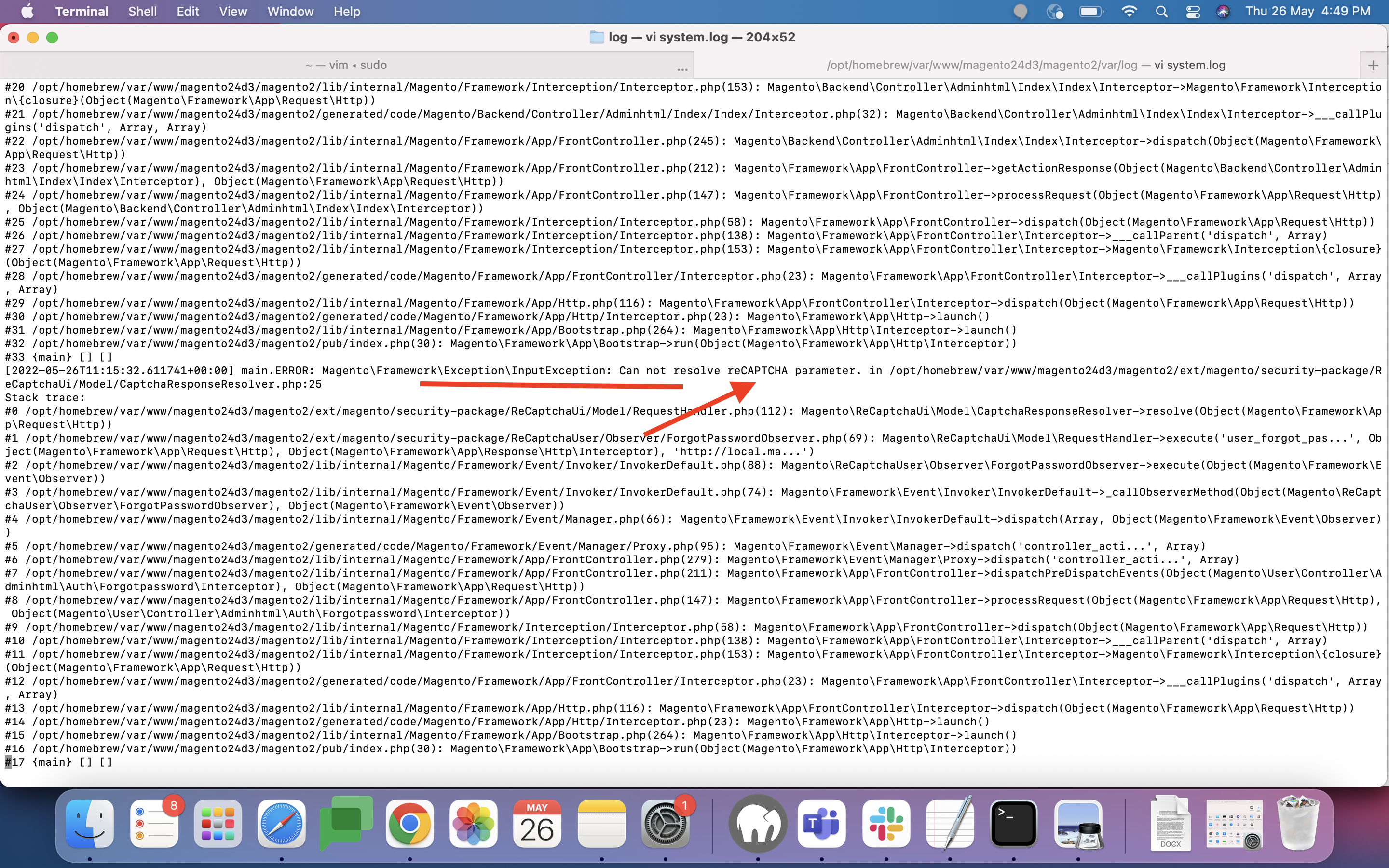Create a new terminal tab with the plus button
The width and height of the screenshot is (1389, 868).
(1374, 65)
